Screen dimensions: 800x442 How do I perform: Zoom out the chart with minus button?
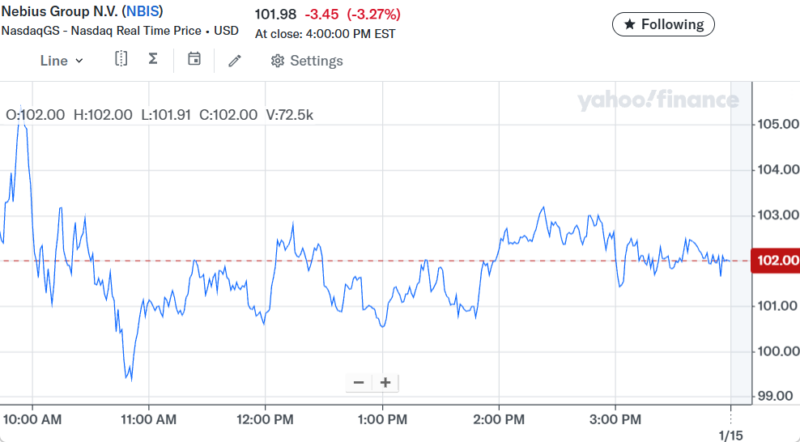coord(359,382)
